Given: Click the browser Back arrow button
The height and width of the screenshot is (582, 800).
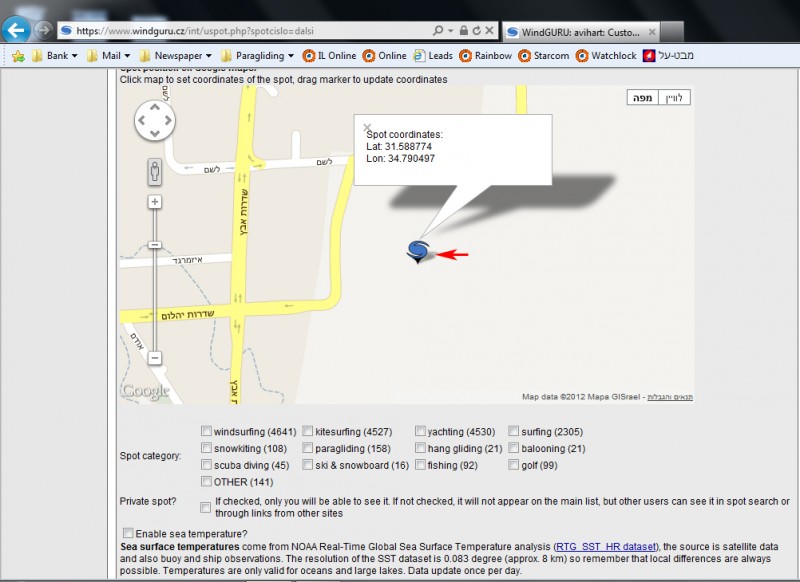Looking at the screenshot, I should pyautogui.click(x=16, y=30).
